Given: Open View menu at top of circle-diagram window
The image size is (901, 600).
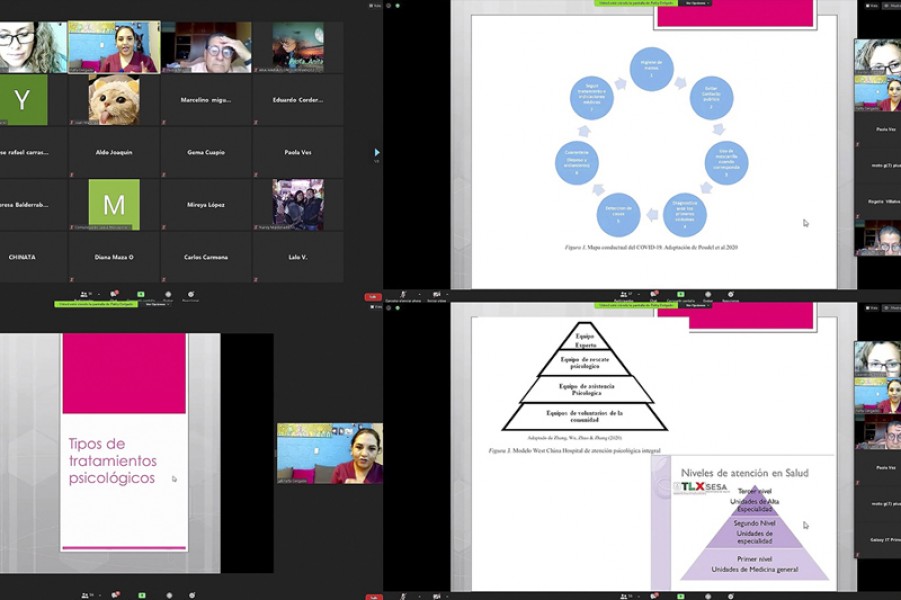Looking at the screenshot, I should 872,6.
